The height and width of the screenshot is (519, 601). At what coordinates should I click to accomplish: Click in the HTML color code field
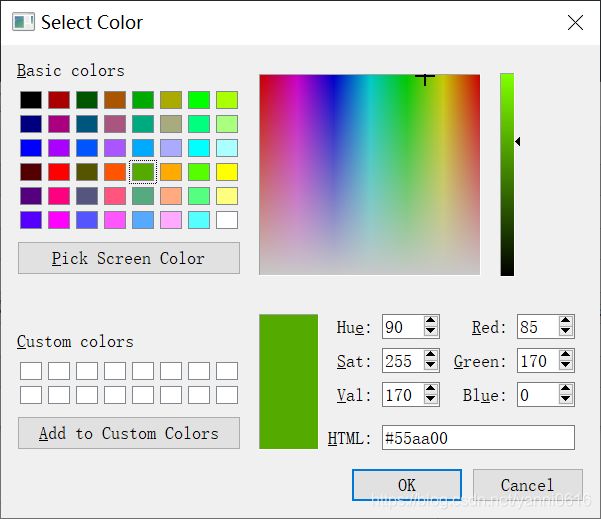point(478,437)
